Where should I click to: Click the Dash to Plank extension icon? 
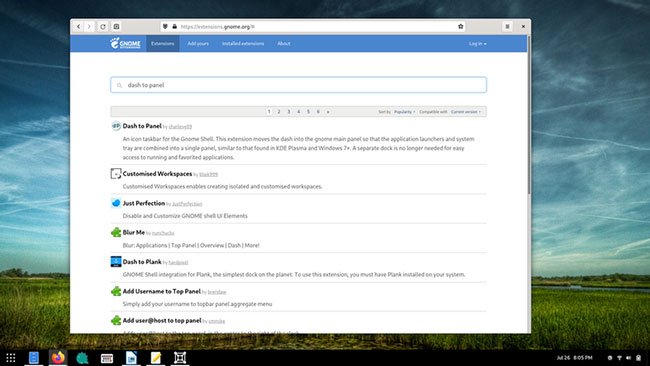coord(116,262)
